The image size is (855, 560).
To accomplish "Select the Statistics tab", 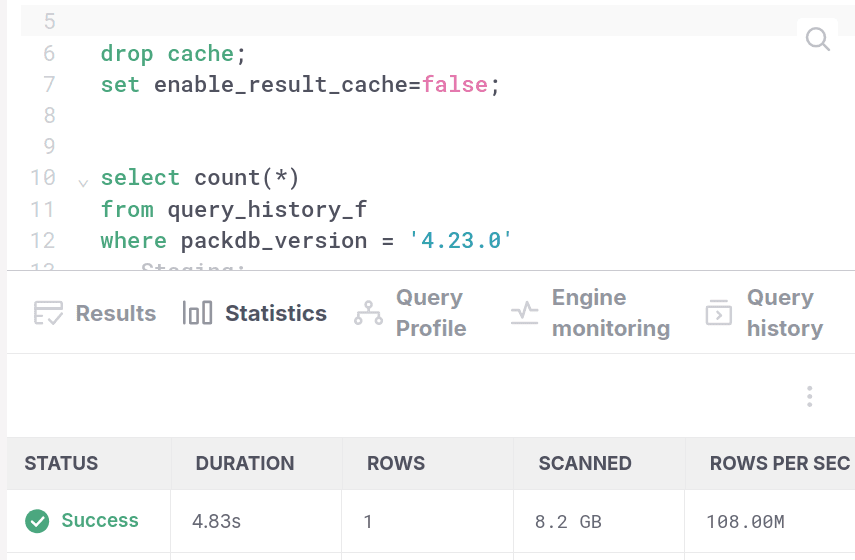I will click(255, 313).
